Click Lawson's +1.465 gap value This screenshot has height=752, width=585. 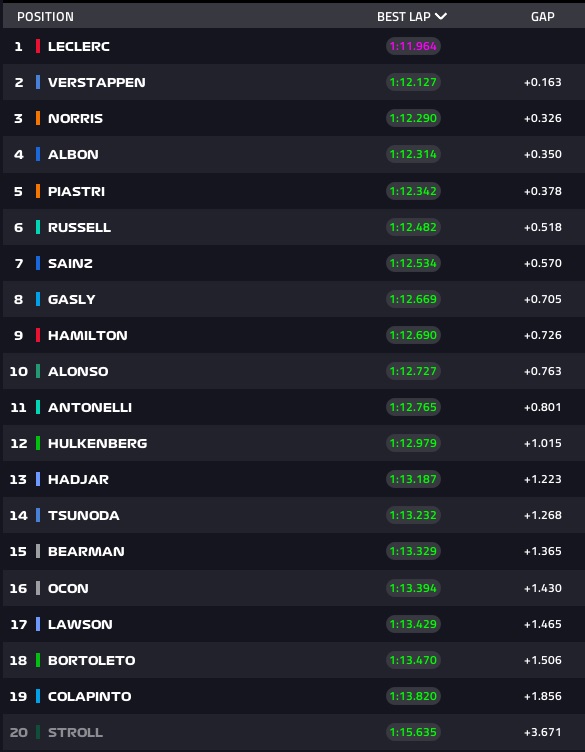(542, 624)
